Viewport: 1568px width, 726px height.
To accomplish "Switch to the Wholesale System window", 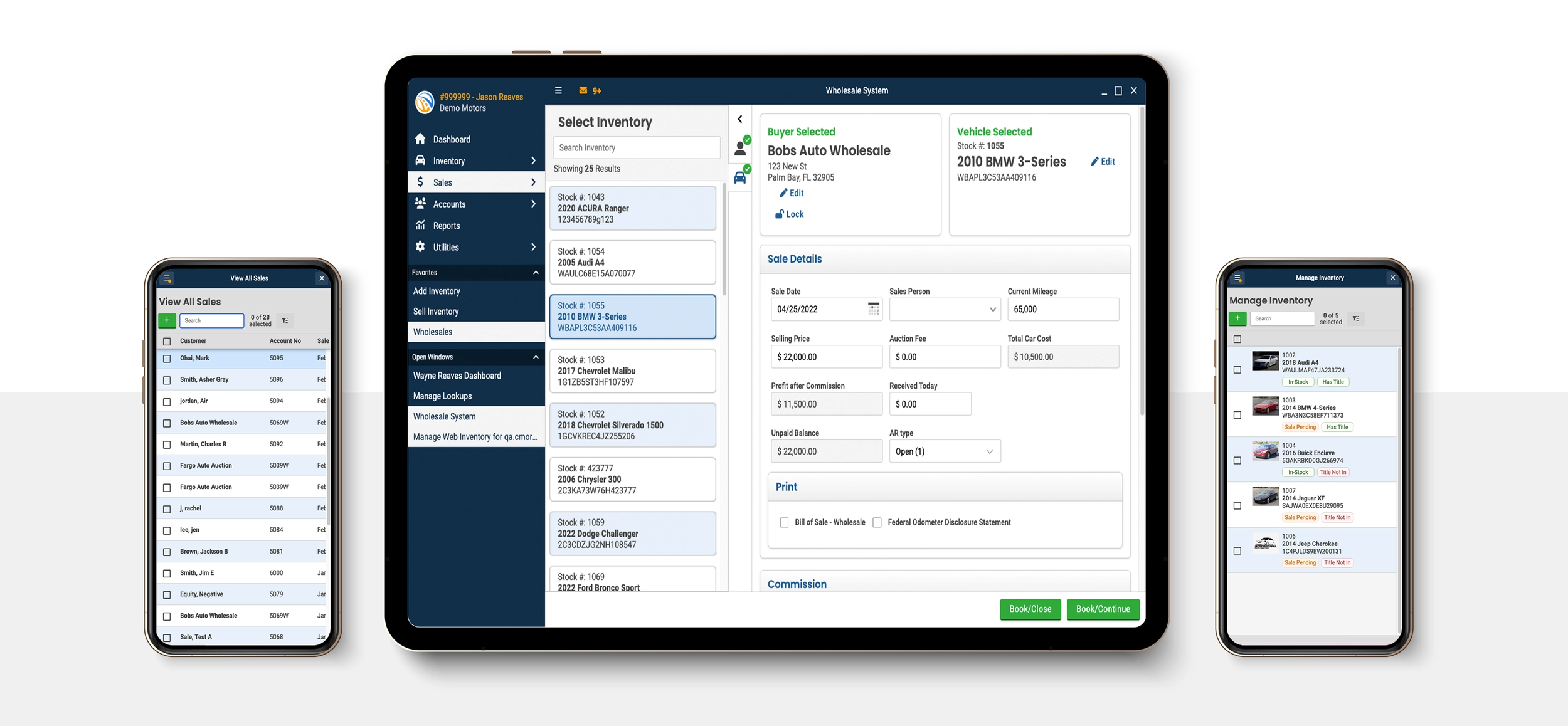I will click(445, 416).
